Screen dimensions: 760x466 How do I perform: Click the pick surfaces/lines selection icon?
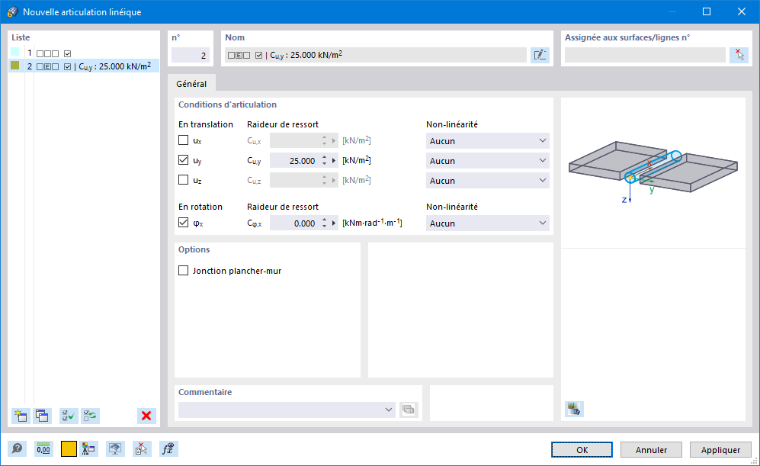click(739, 55)
